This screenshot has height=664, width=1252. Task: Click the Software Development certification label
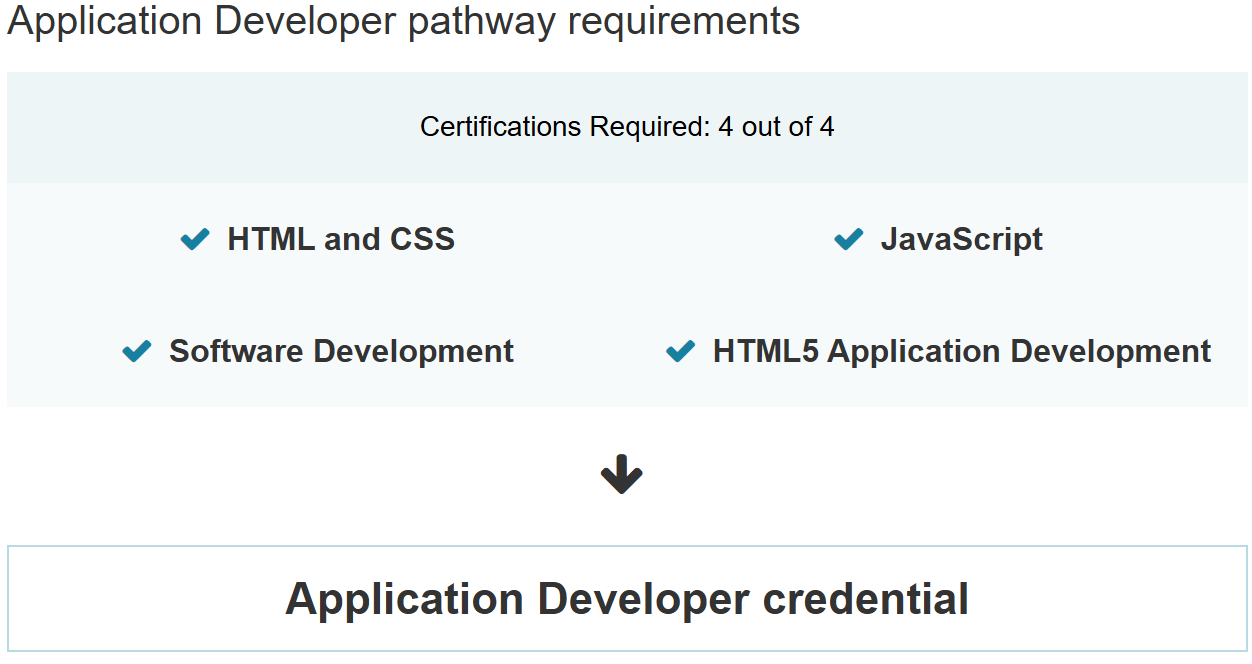point(340,351)
